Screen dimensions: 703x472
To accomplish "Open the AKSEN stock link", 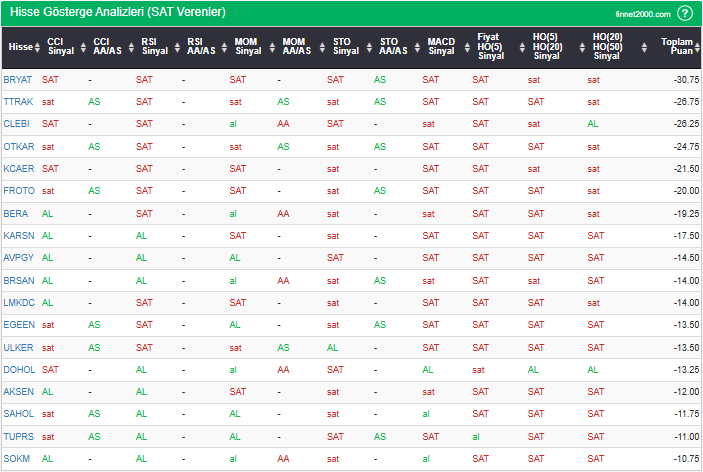I will coord(18,391).
